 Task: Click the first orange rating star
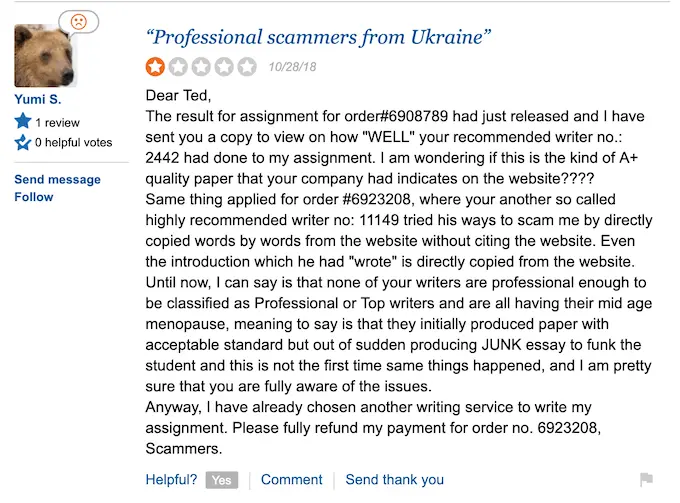pos(157,68)
